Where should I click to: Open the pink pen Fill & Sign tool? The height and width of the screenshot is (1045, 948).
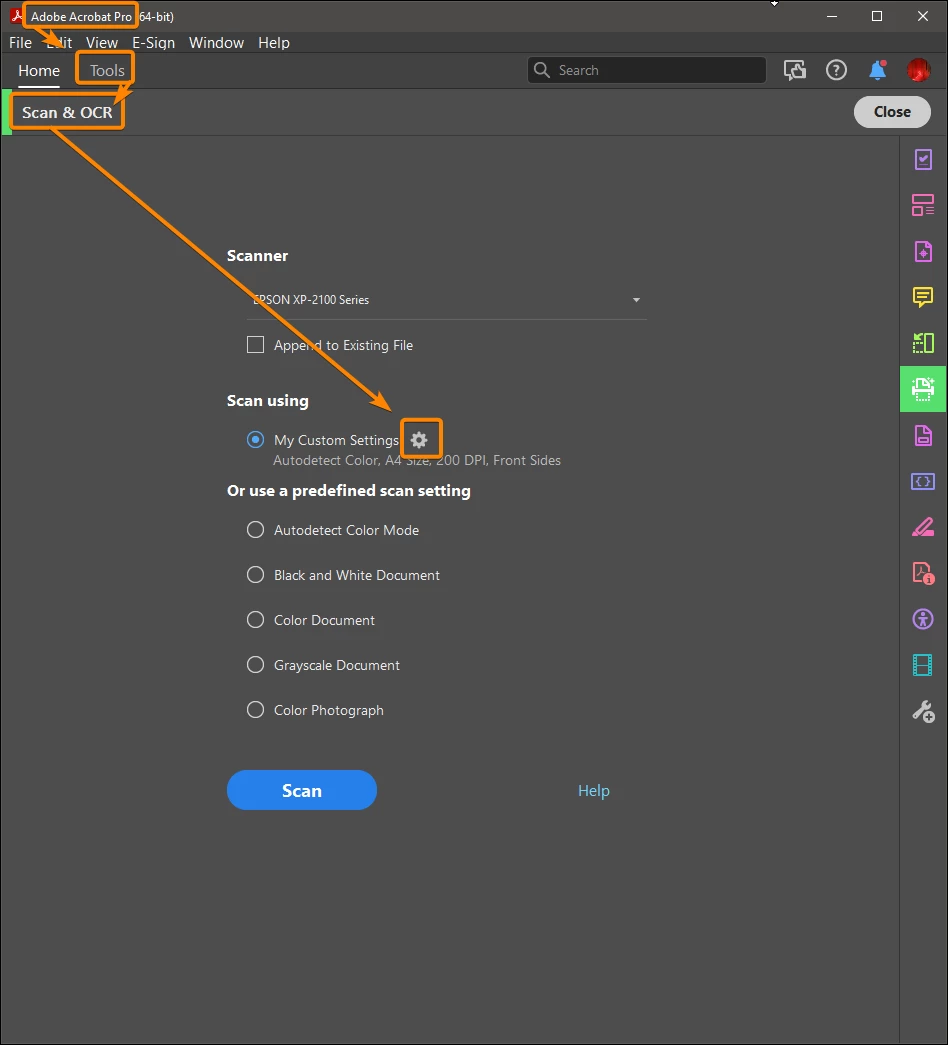pyautogui.click(x=923, y=527)
